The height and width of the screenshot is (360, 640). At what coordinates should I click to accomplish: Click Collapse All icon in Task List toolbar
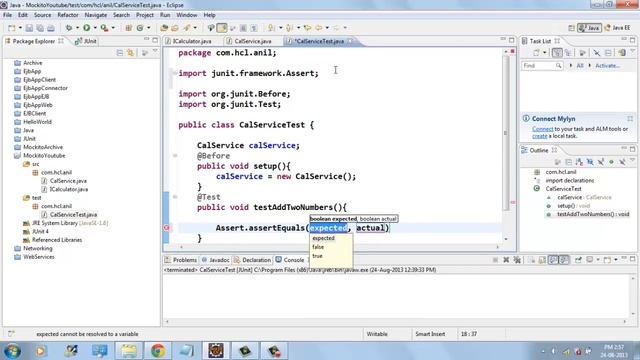click(x=608, y=53)
